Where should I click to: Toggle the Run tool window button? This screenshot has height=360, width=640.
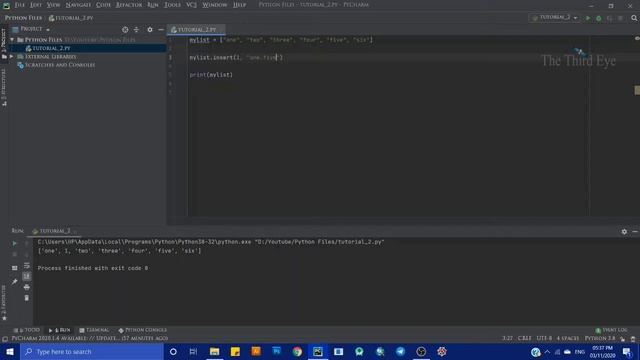(60, 330)
